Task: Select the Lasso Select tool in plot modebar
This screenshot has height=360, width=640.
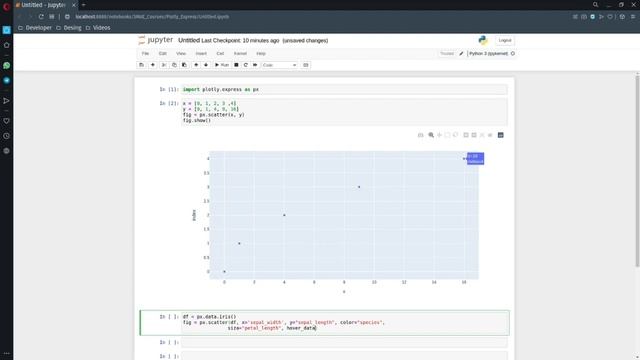Action: (x=456, y=135)
